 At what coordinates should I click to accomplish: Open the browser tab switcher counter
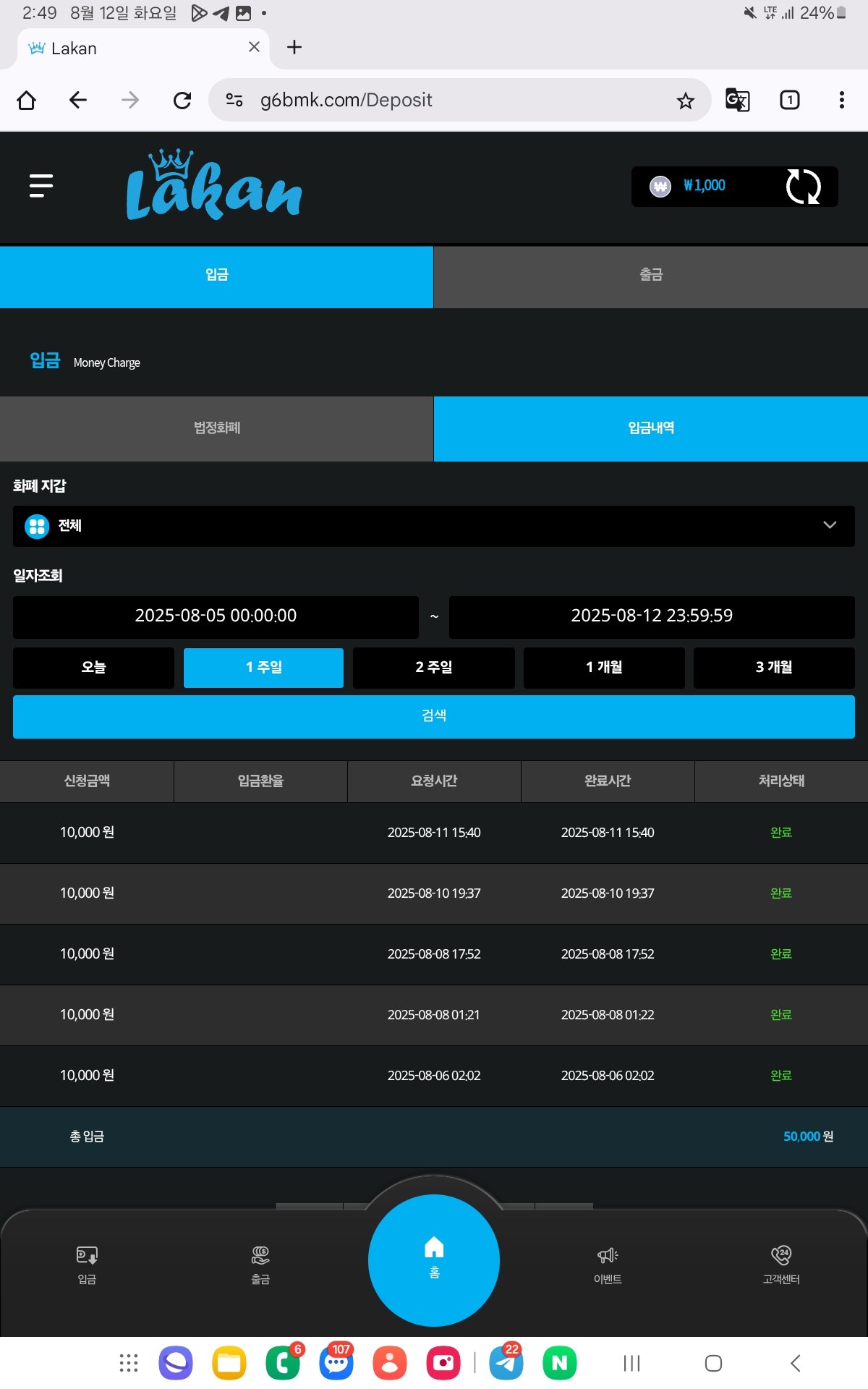pyautogui.click(x=789, y=100)
